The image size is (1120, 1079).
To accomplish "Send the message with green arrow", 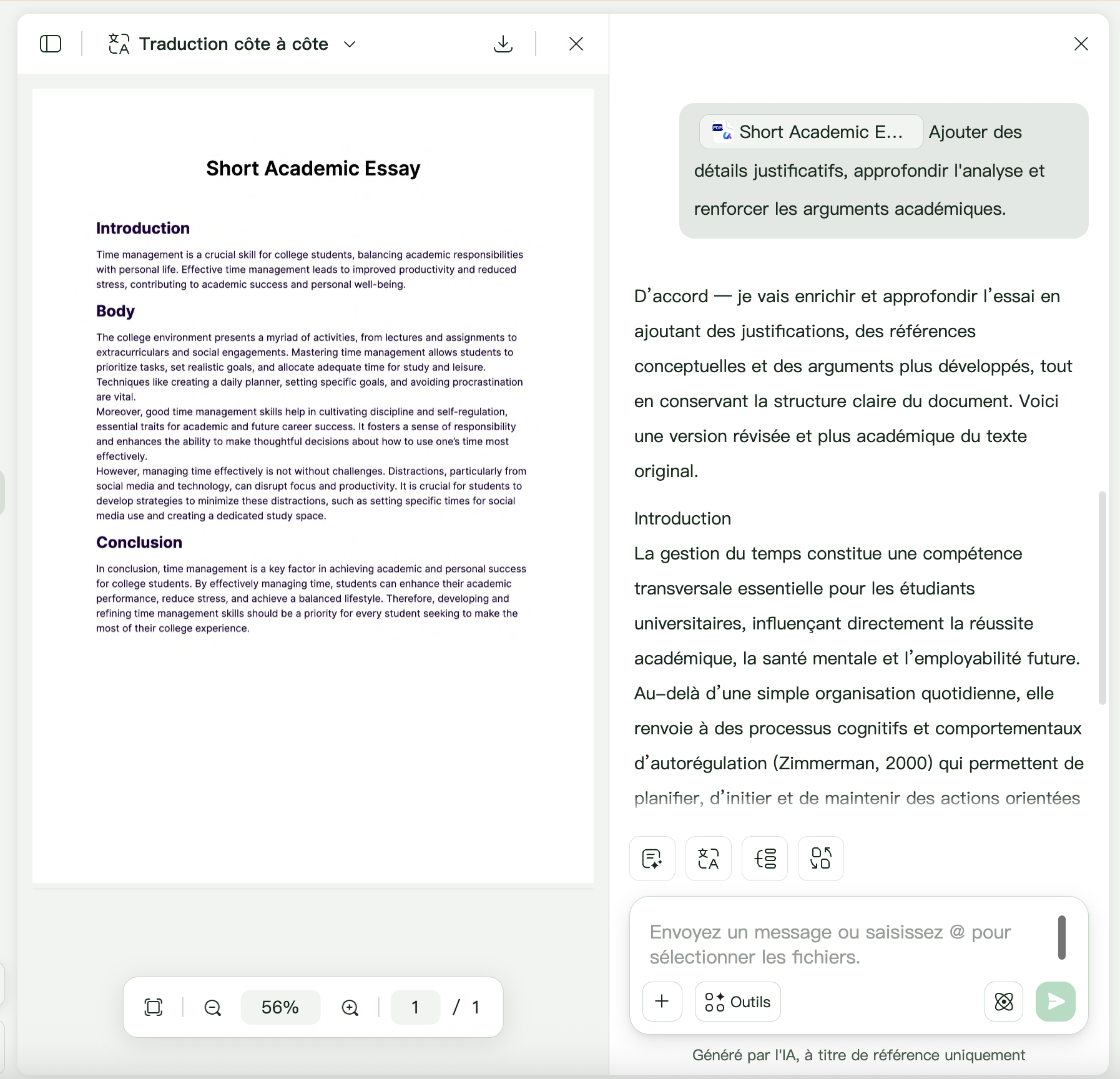I will [x=1056, y=1002].
